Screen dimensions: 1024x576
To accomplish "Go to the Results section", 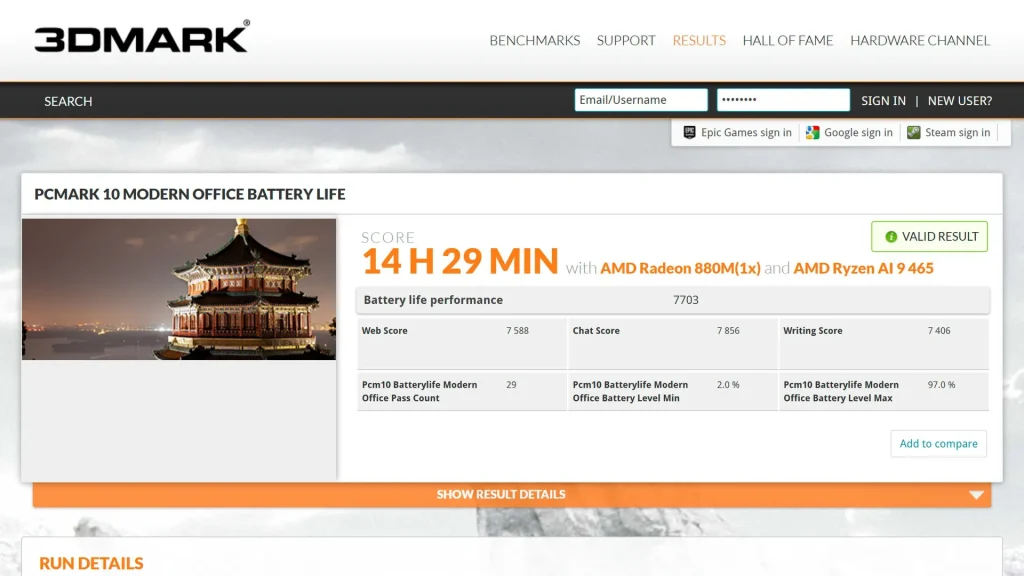I will click(699, 40).
